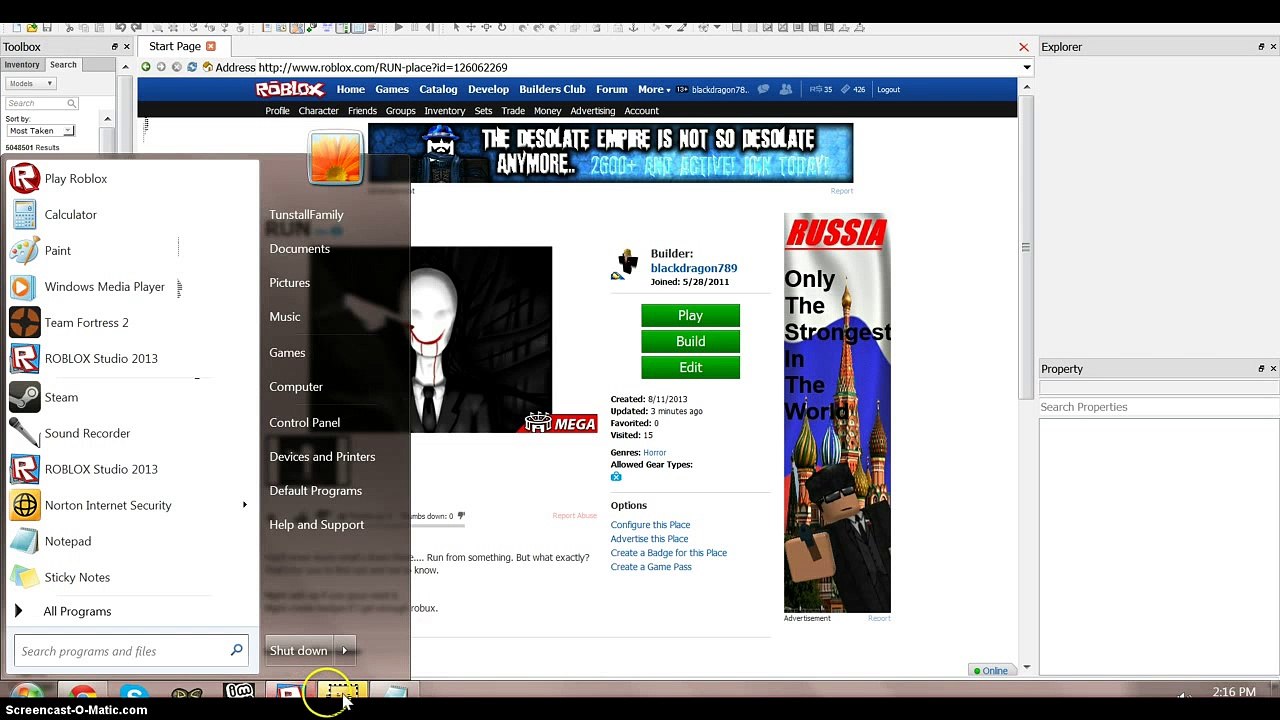Click the Desolate Empire banner ad
This screenshot has height=720, width=1280.
[610, 153]
